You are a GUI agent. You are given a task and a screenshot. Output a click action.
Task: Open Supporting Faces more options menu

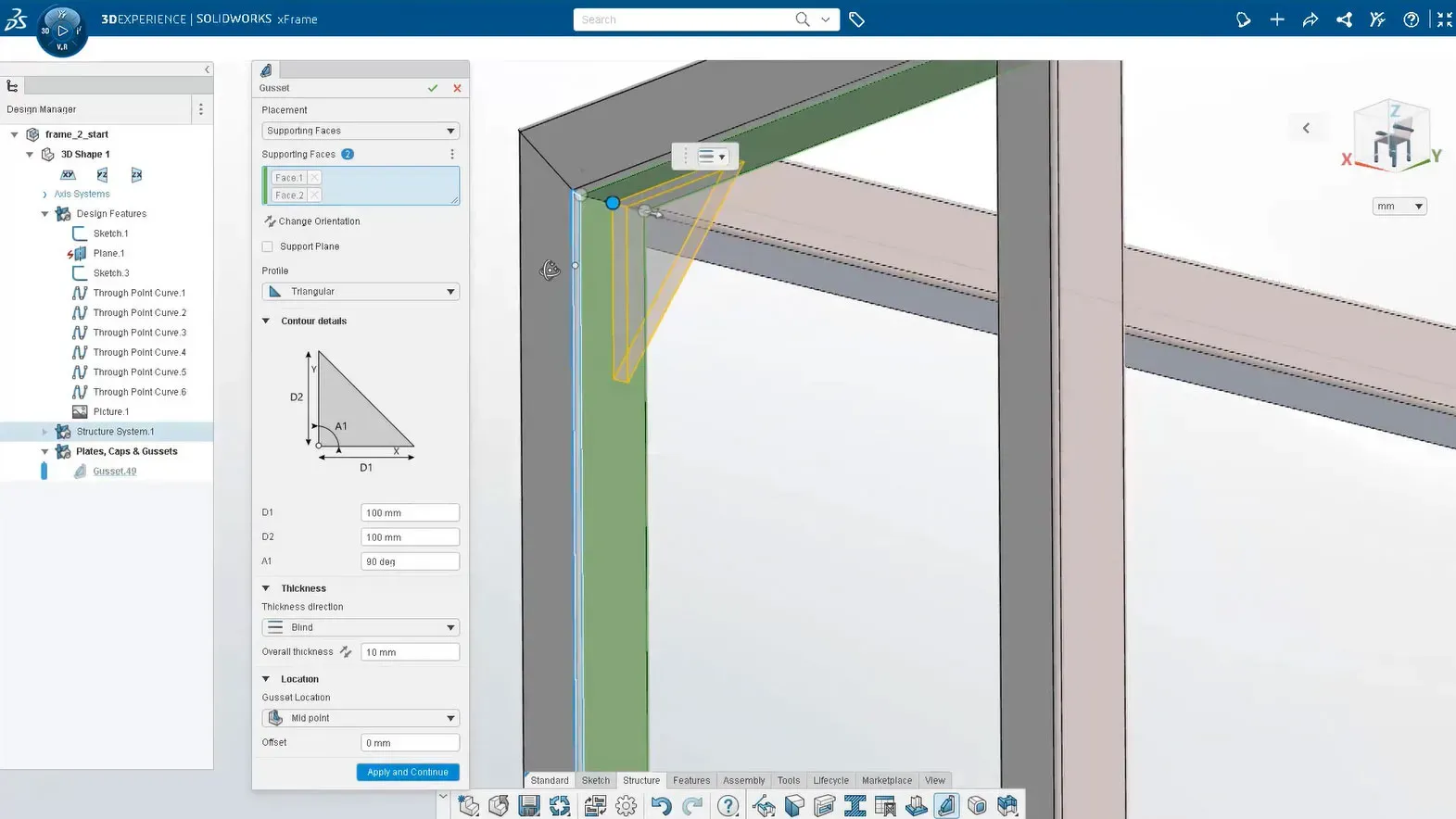click(452, 155)
